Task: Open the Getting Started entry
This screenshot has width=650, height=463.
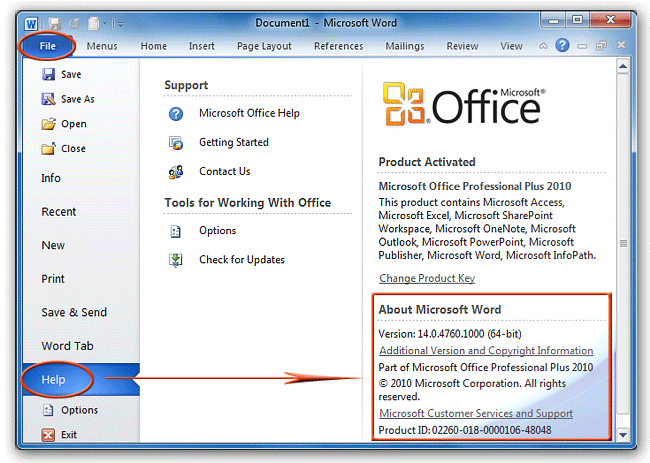Action: pyautogui.click(x=234, y=142)
